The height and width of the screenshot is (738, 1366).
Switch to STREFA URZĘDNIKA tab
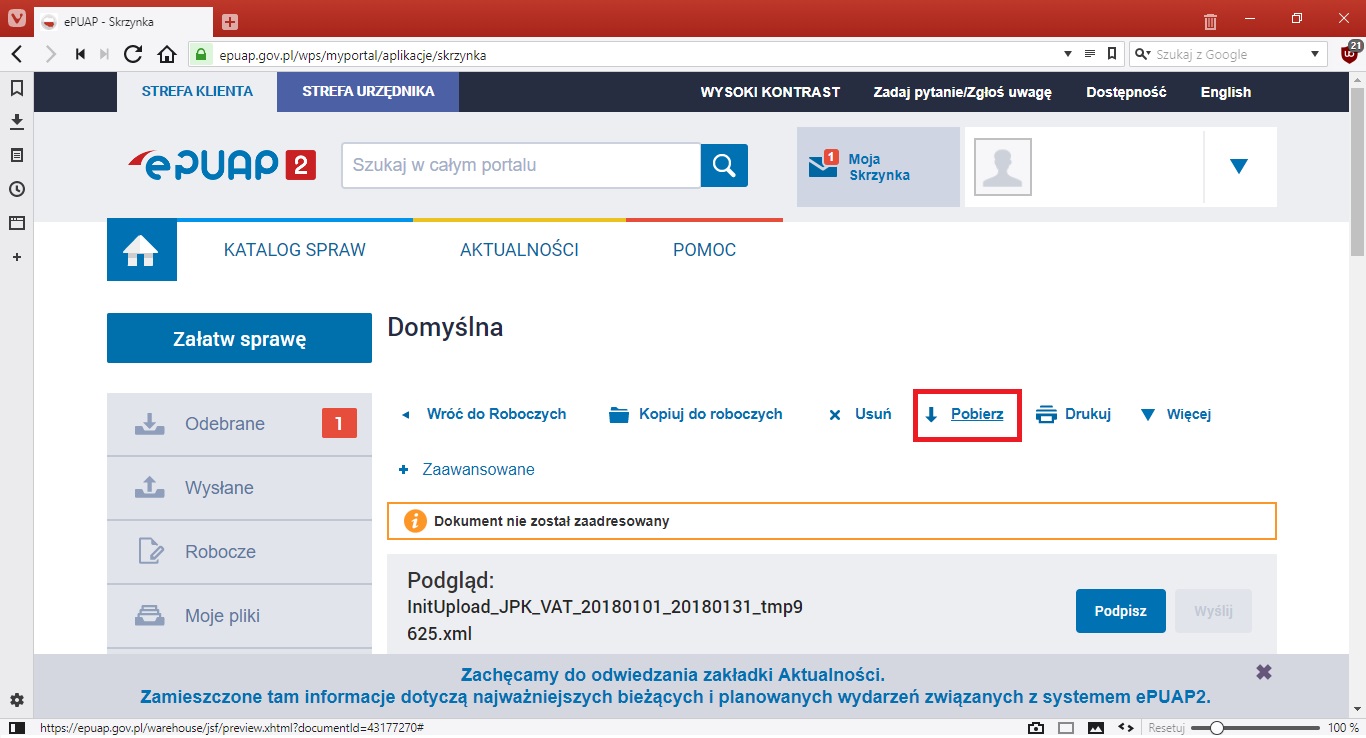tap(368, 91)
